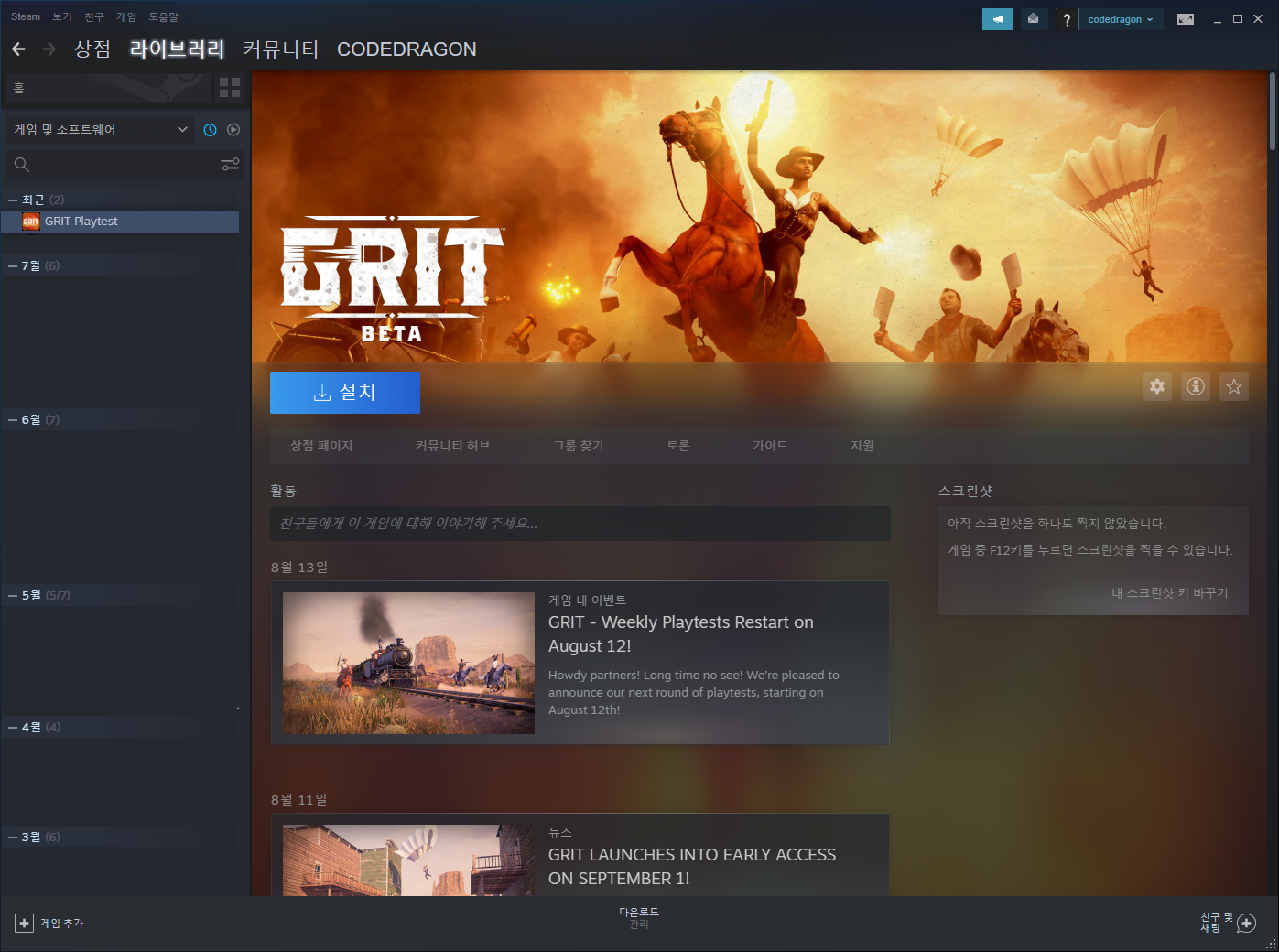Open the help question mark icon
The image size is (1279, 952).
tap(1067, 19)
